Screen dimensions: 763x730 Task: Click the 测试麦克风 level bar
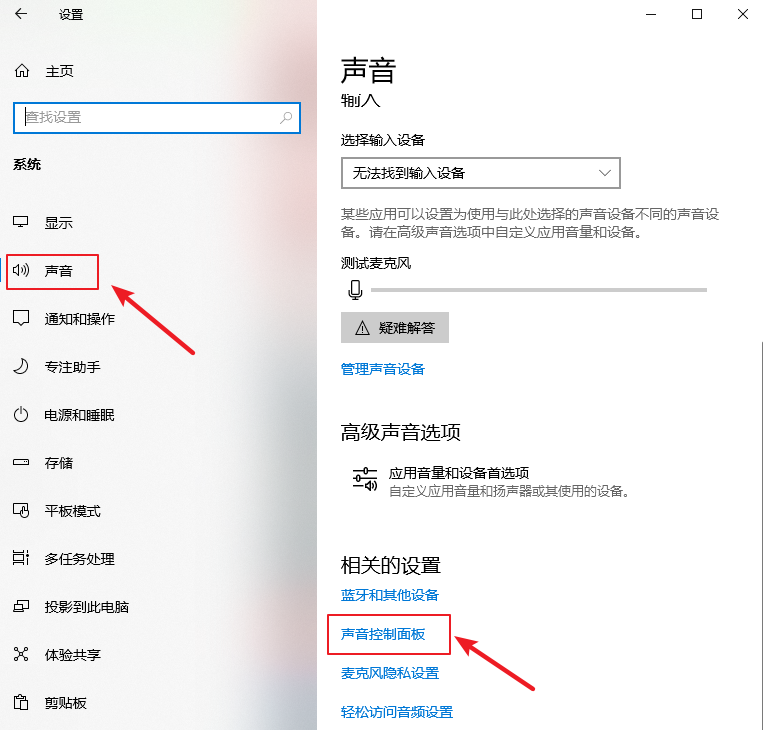(538, 290)
